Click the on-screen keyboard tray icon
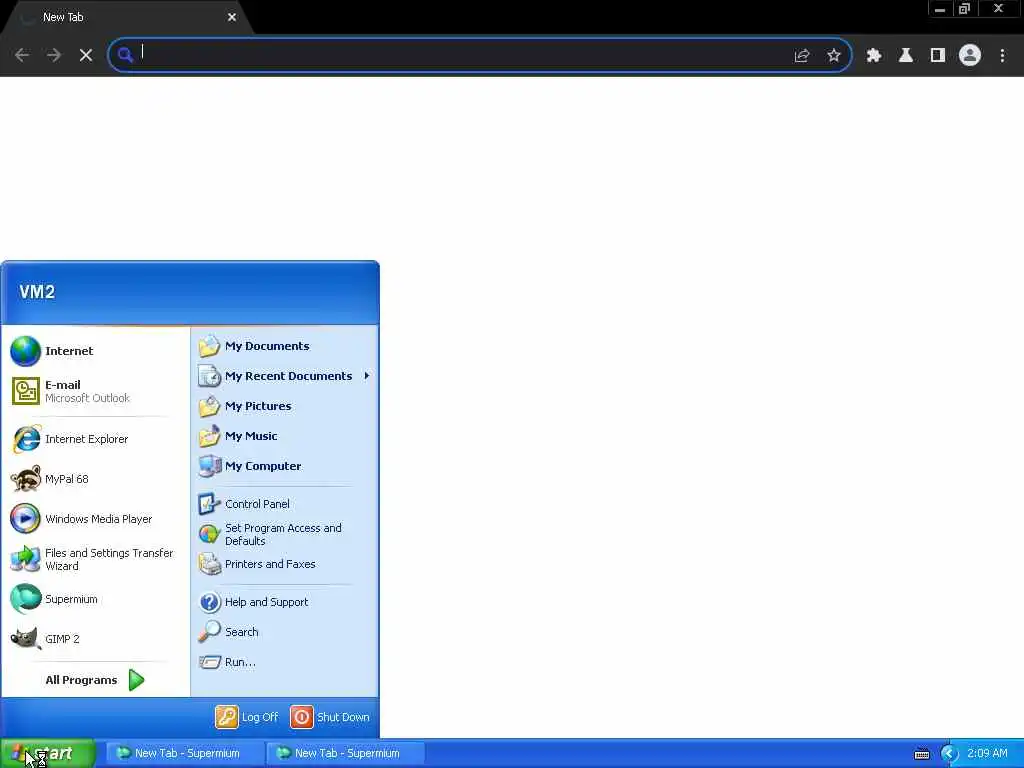 pyautogui.click(x=922, y=754)
